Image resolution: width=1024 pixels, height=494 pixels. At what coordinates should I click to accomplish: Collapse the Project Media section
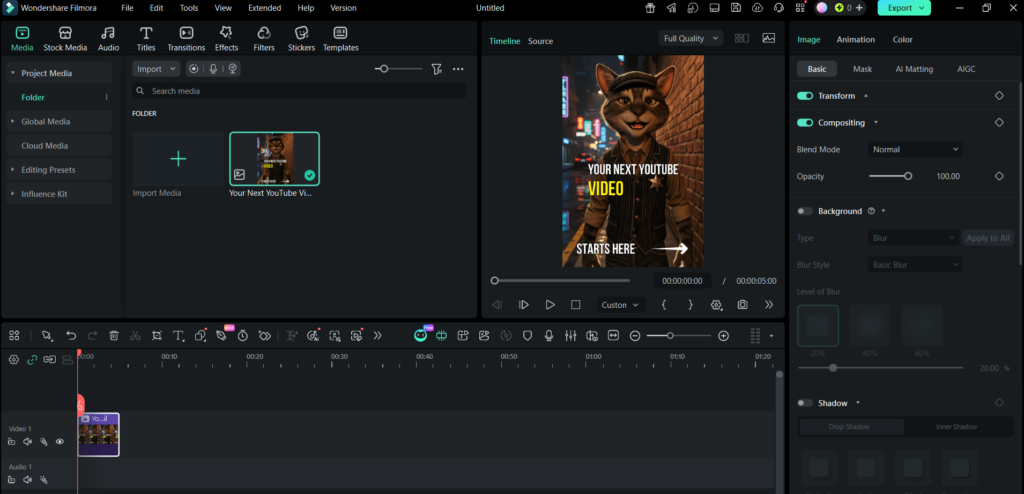(x=12, y=73)
